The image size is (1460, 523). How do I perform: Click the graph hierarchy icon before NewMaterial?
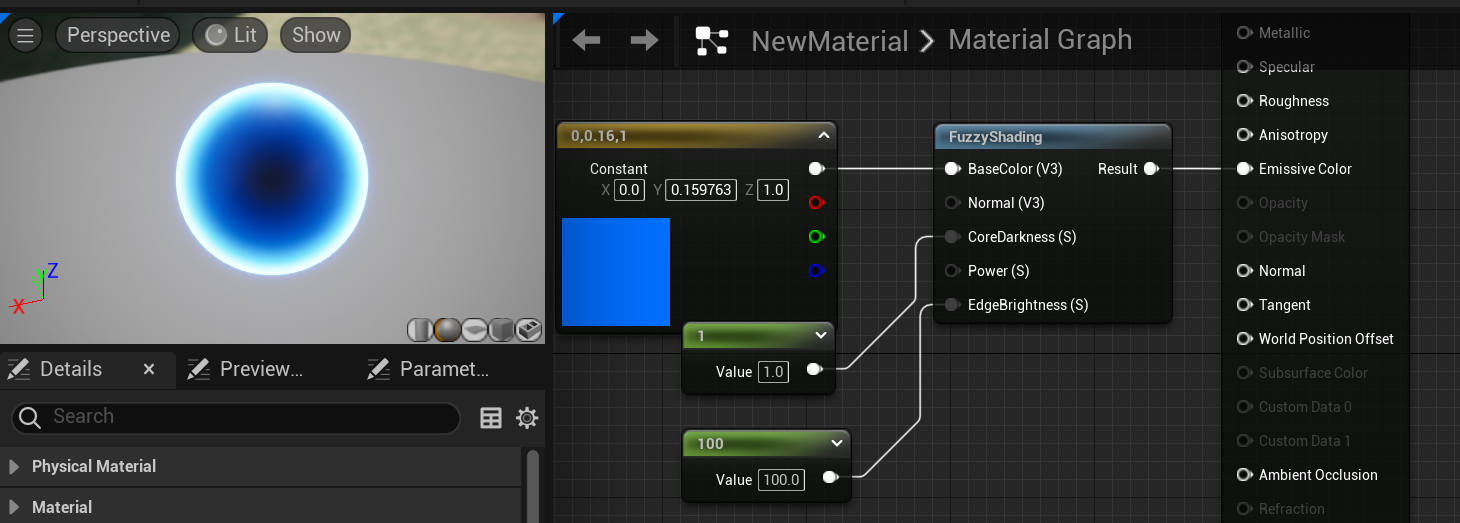pyautogui.click(x=712, y=41)
